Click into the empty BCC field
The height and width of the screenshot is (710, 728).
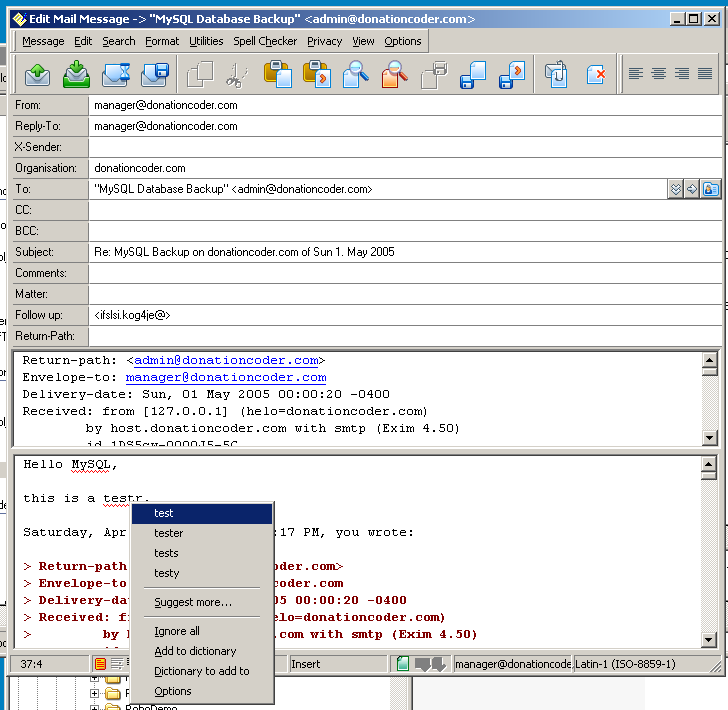point(405,231)
